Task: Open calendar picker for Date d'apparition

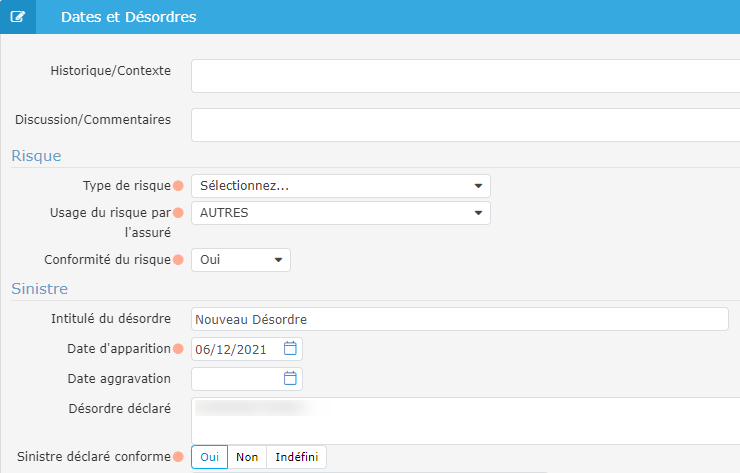Action: click(x=290, y=349)
